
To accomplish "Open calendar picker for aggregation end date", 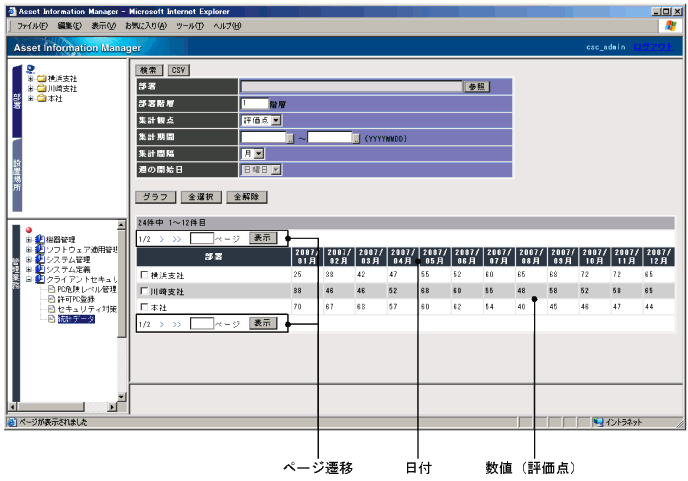I will (355, 138).
